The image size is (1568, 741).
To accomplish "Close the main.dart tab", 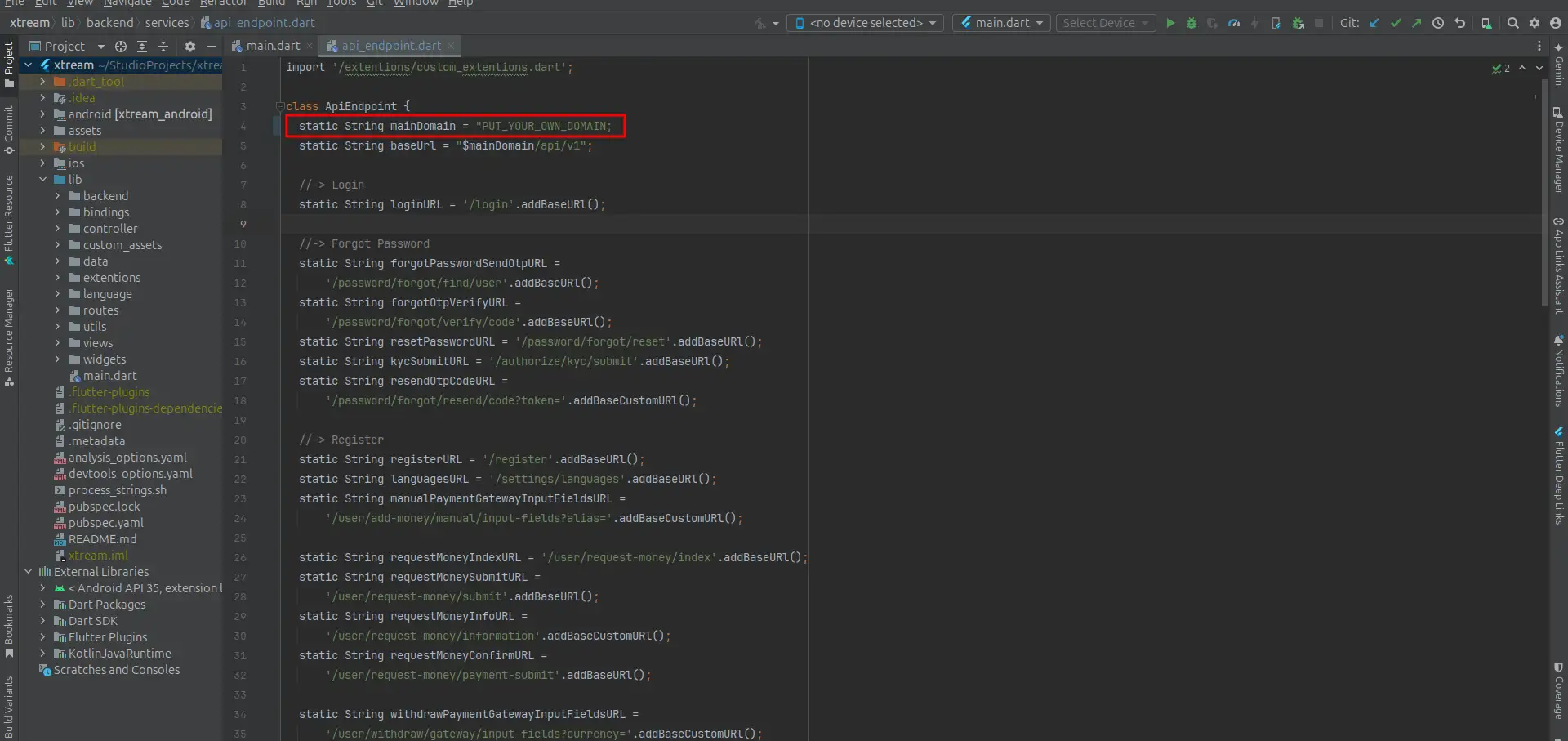I will 310,46.
